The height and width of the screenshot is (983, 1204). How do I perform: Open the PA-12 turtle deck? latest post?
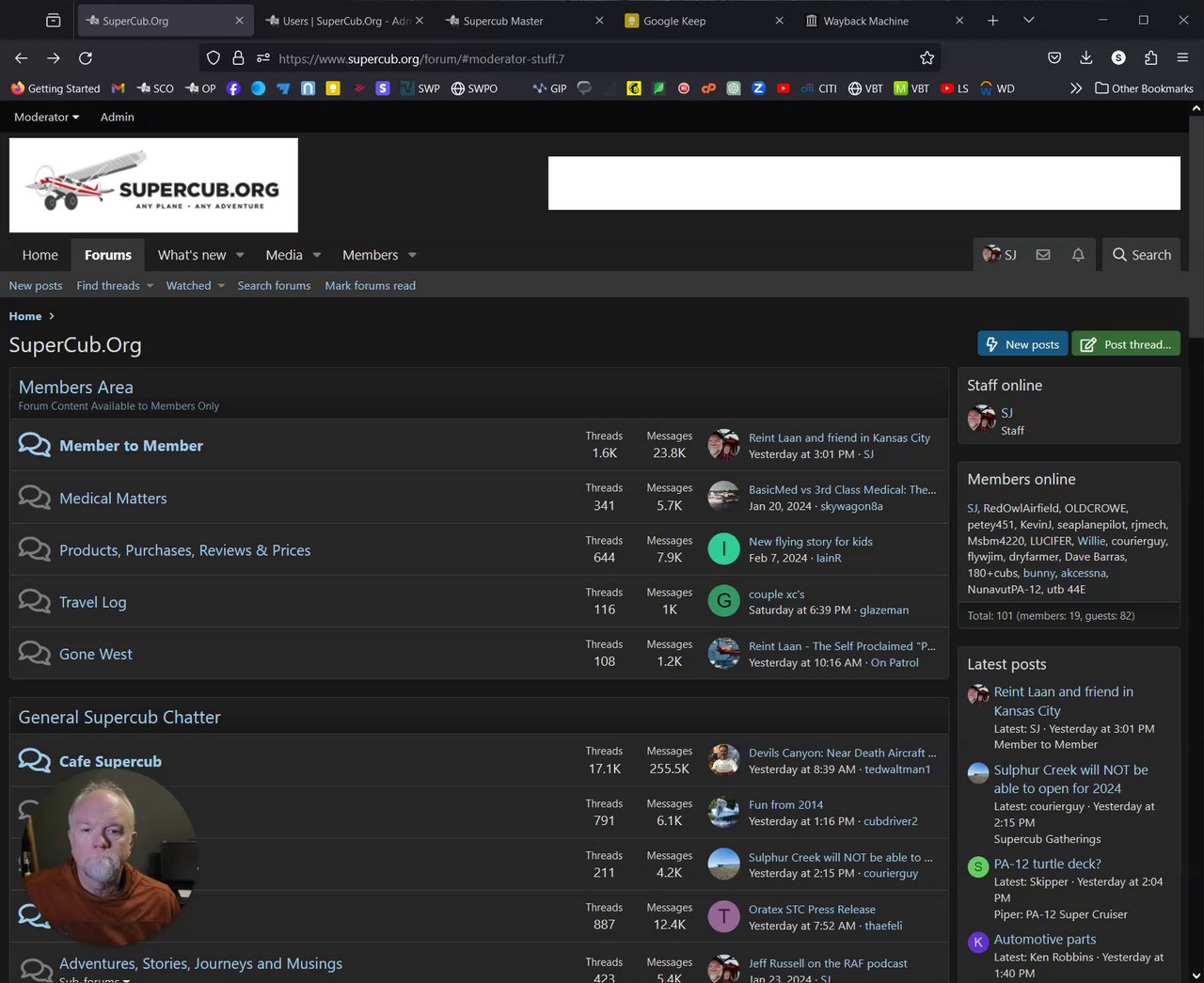tap(1047, 864)
